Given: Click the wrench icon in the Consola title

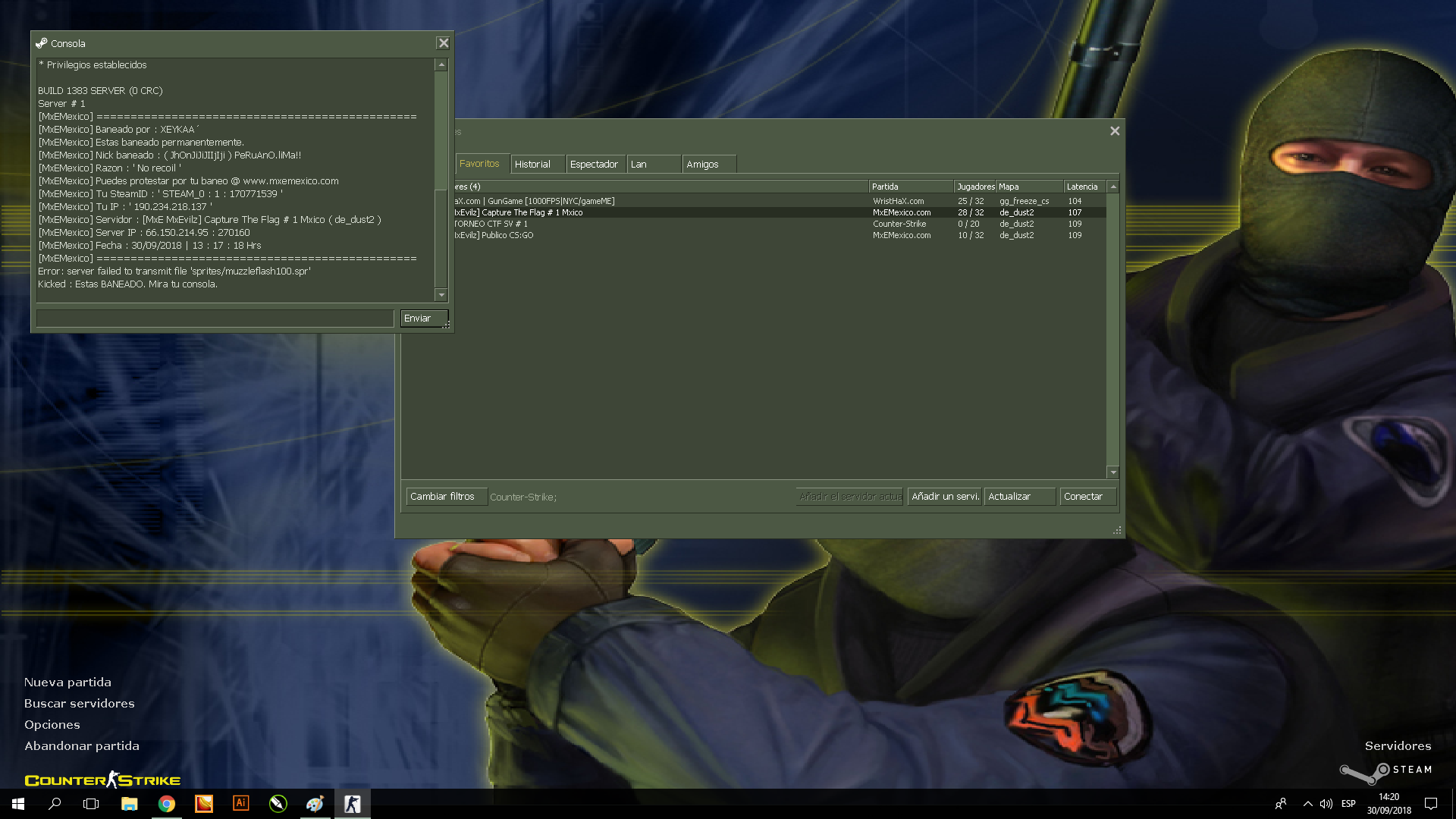Looking at the screenshot, I should (42, 43).
